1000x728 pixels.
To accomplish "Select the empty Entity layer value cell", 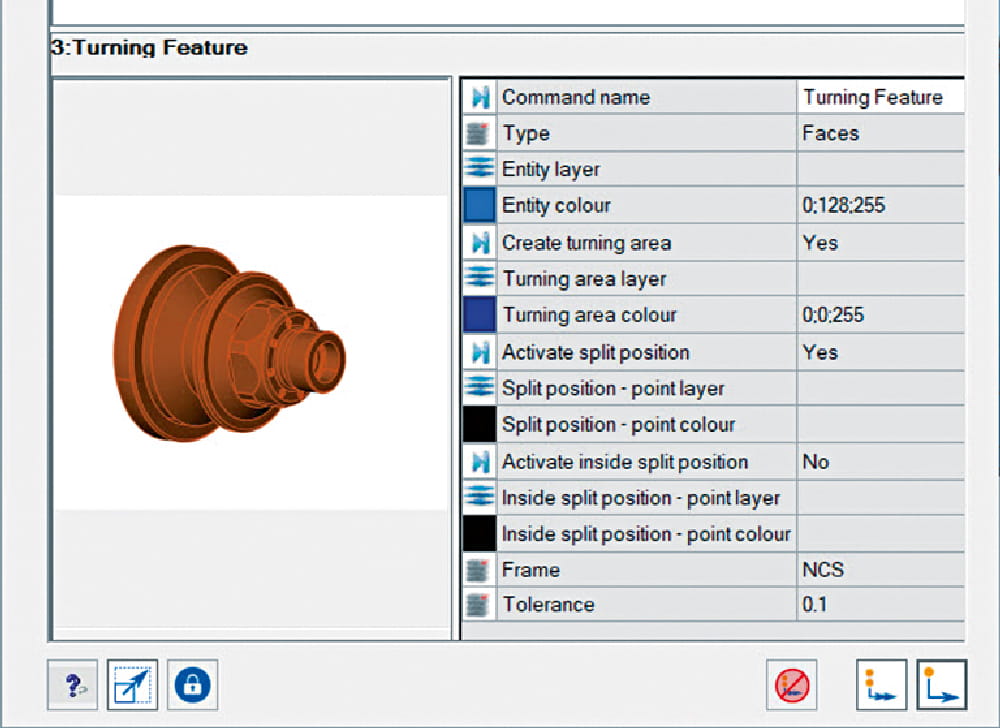I will 881,169.
